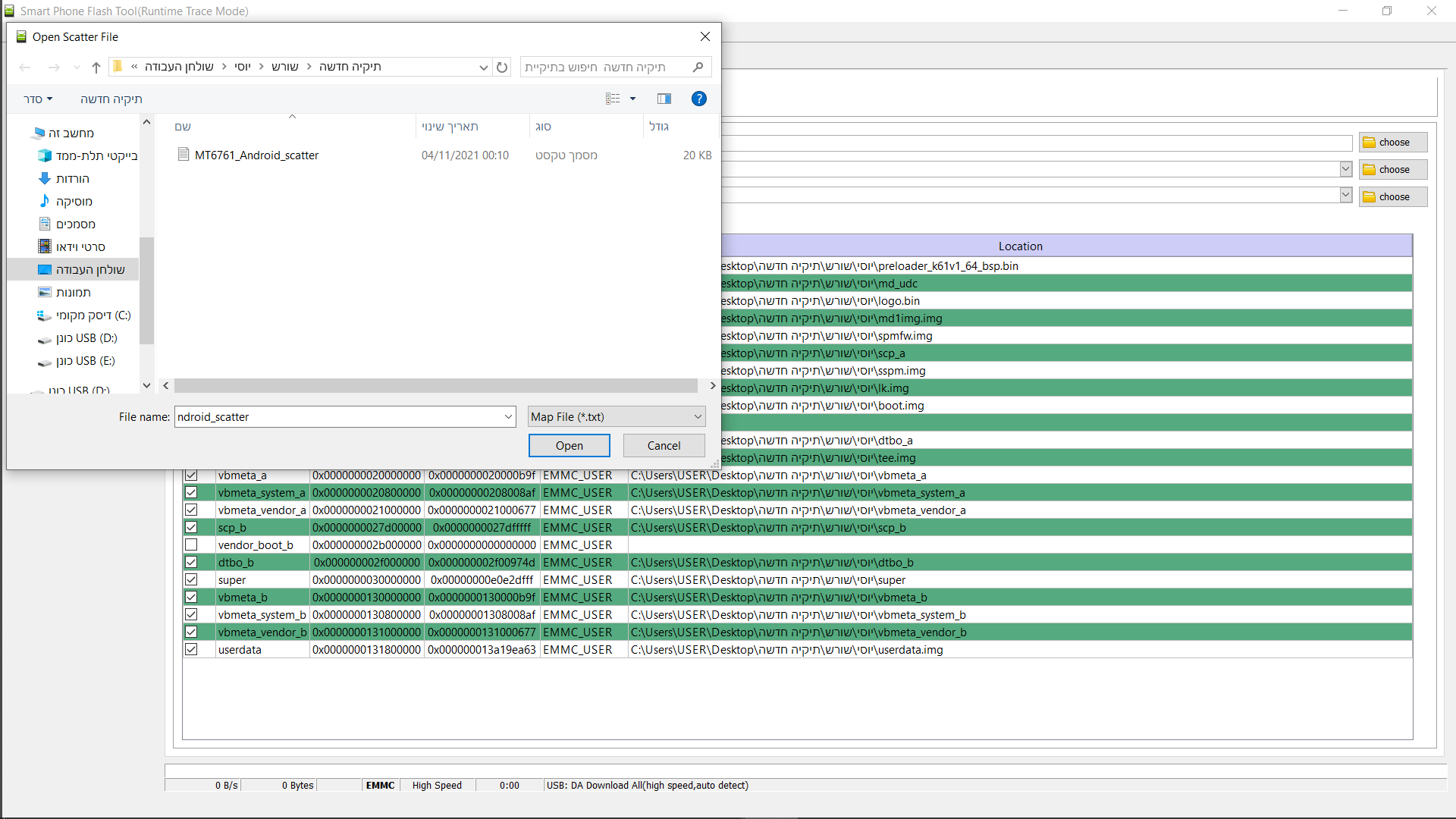The image size is (1456, 819).
Task: Uncheck the vbmeta_system_a row
Action: [x=191, y=493]
